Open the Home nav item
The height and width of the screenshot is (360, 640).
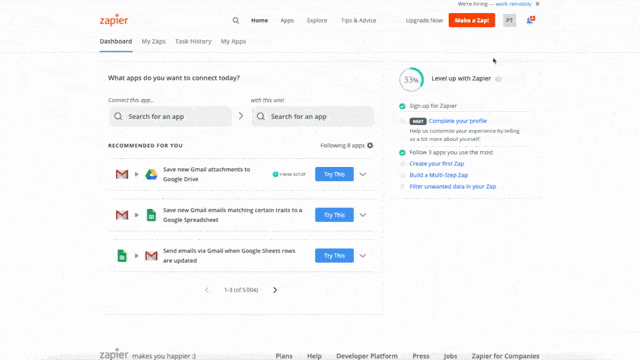tap(260, 20)
